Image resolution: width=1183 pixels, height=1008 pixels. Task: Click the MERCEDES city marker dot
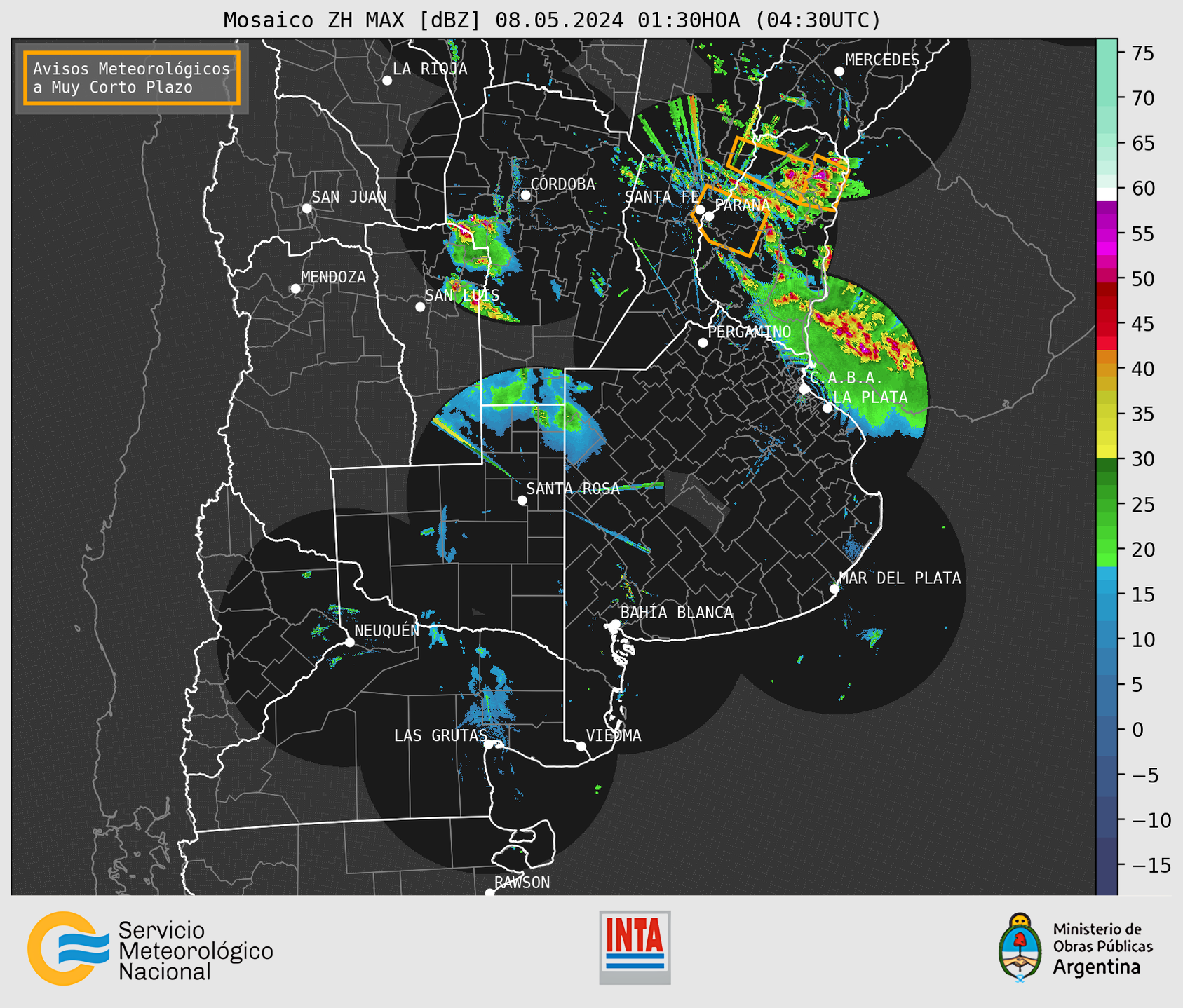click(x=839, y=71)
